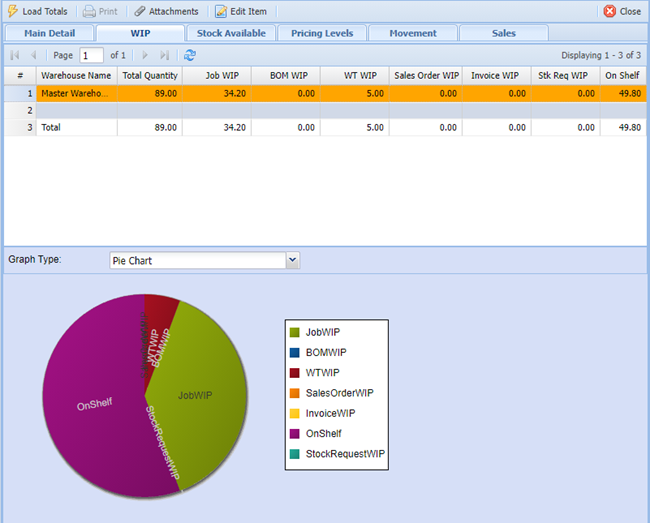650x523 pixels.
Task: Open the Movement tab
Action: (x=413, y=33)
